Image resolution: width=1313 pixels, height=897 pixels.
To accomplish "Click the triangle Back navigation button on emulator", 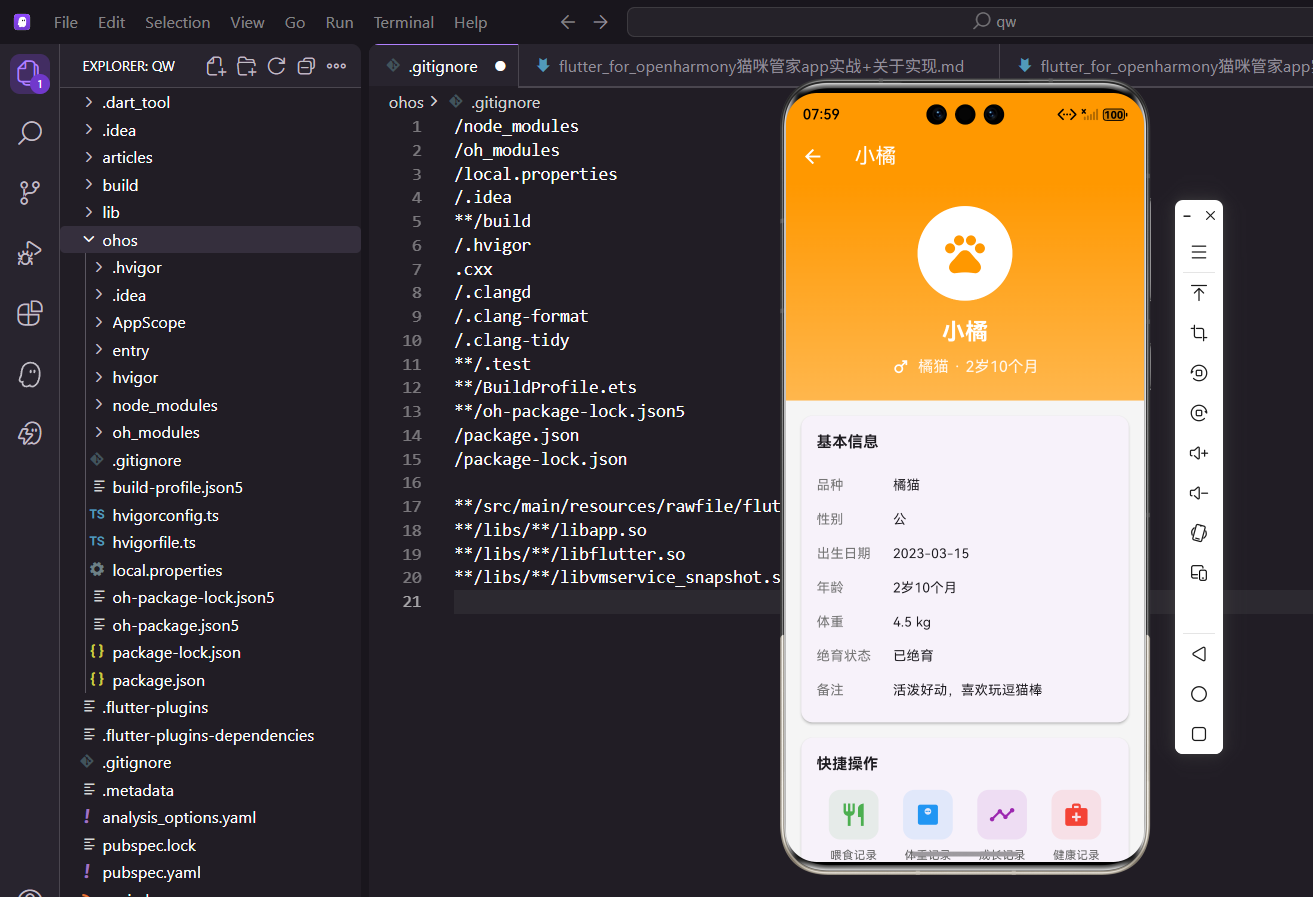I will coord(1199,654).
